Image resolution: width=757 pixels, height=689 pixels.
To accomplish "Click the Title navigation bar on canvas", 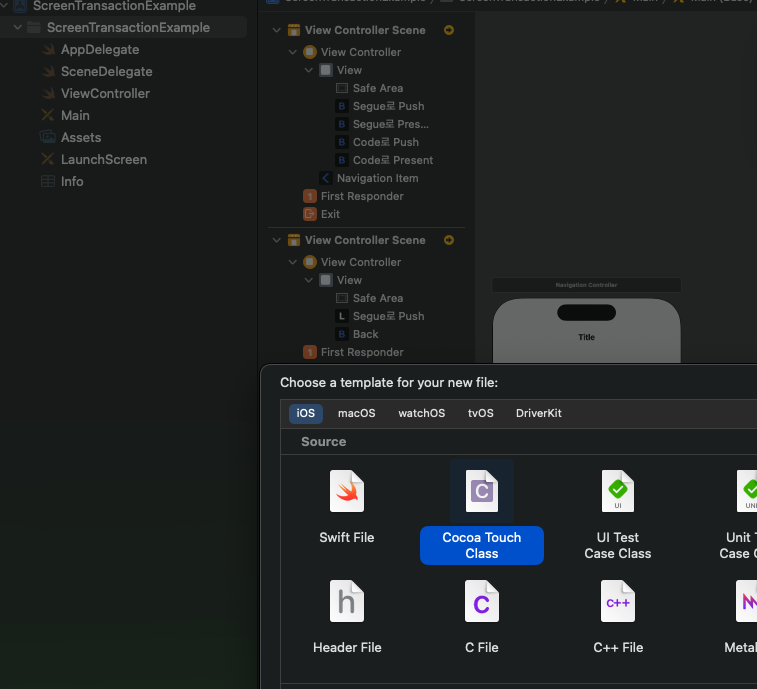I will tap(586, 337).
